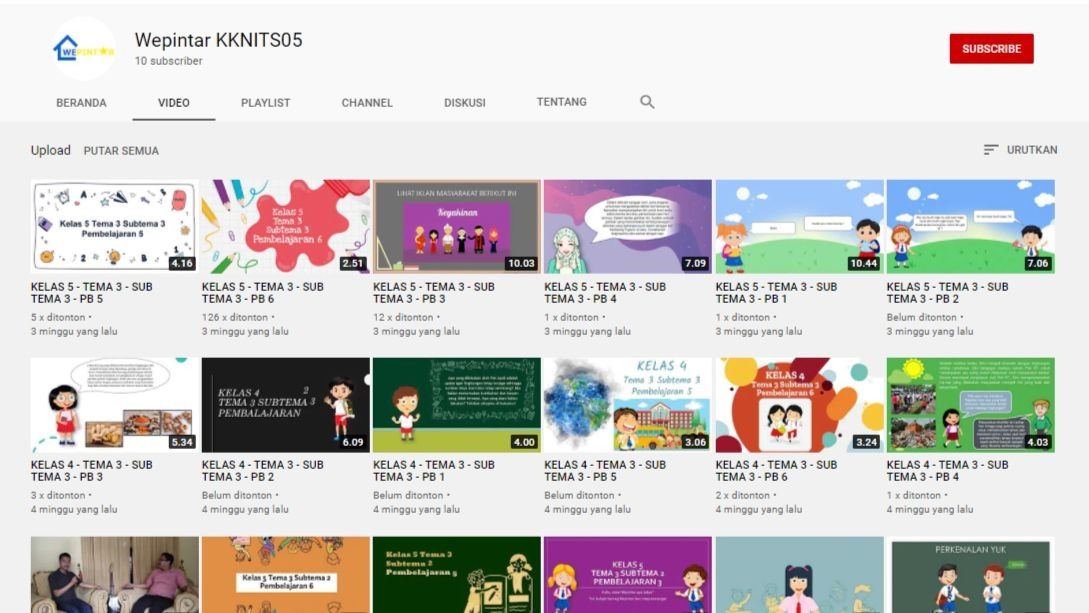Image resolution: width=1089 pixels, height=613 pixels.
Task: Click the hijab girl thumbnail lasting 7.09
Action: pos(627,226)
